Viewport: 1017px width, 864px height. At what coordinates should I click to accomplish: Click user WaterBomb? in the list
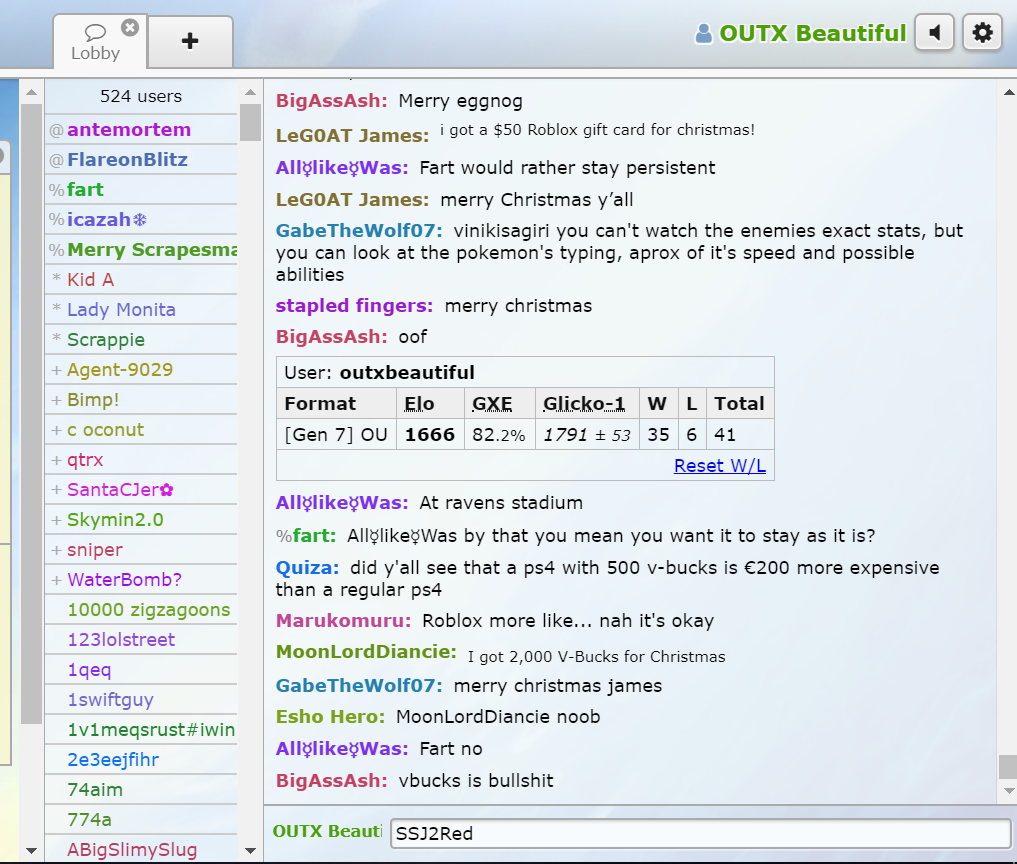click(141, 580)
